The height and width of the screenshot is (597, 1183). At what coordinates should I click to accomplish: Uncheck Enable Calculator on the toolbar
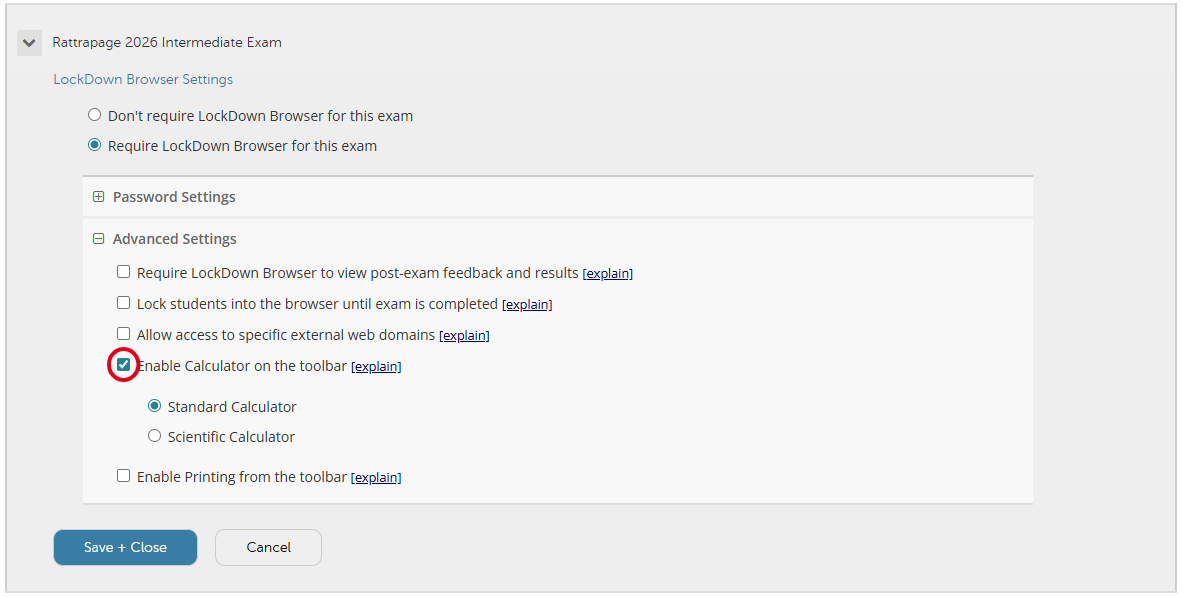click(124, 365)
